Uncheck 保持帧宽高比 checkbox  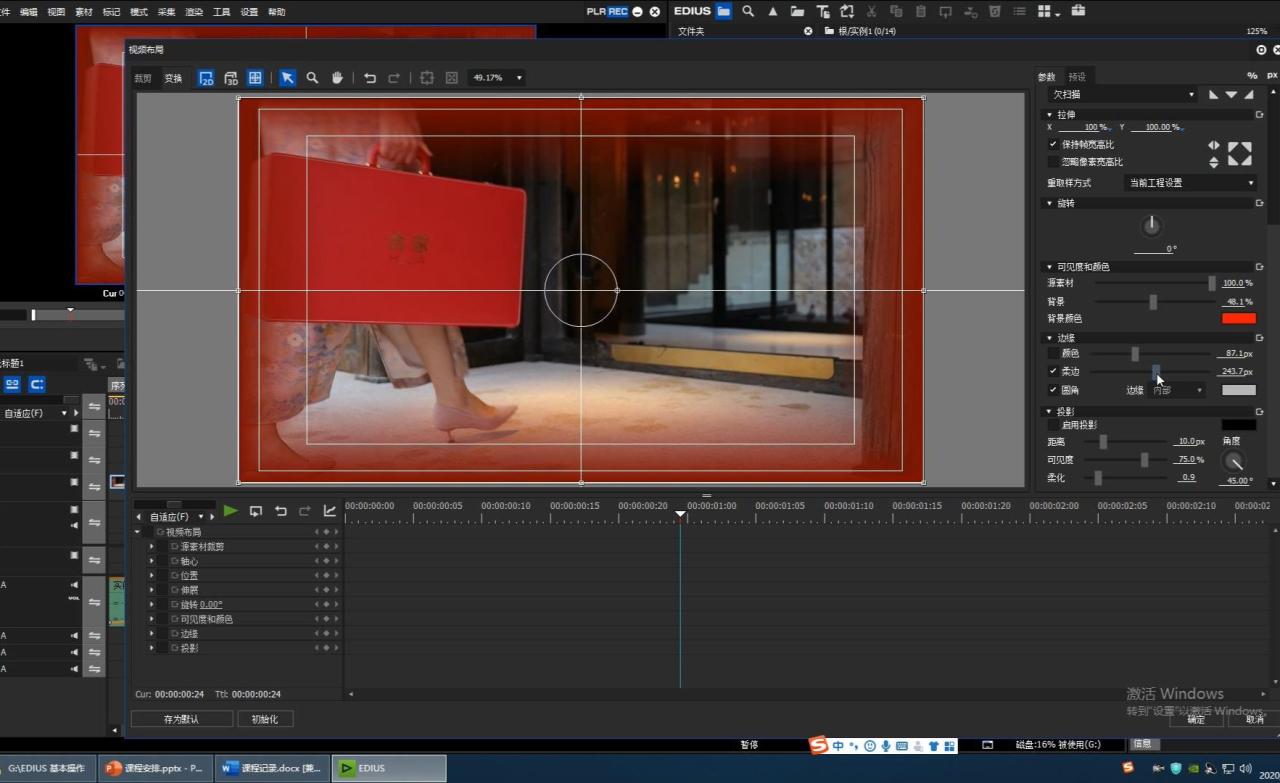pos(1053,145)
